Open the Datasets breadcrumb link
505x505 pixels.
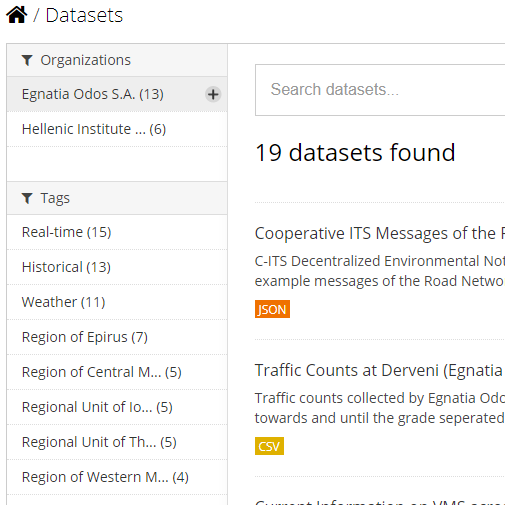[84, 15]
